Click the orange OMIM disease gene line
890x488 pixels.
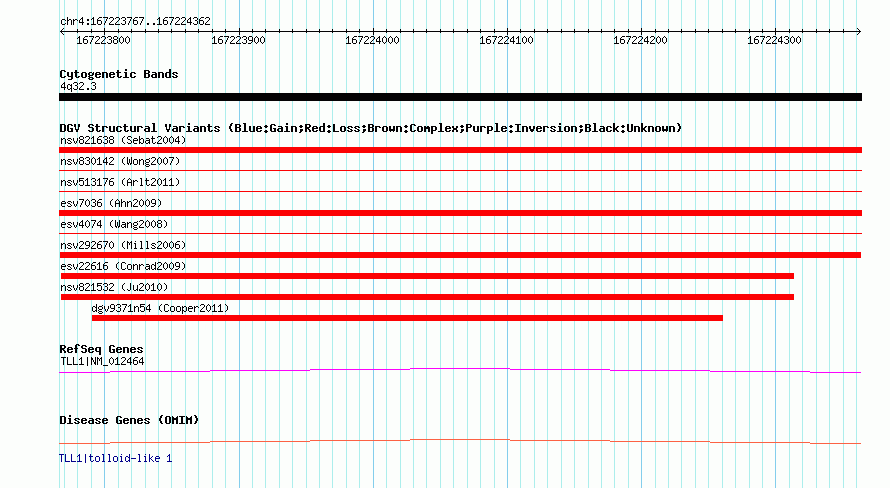point(460,441)
